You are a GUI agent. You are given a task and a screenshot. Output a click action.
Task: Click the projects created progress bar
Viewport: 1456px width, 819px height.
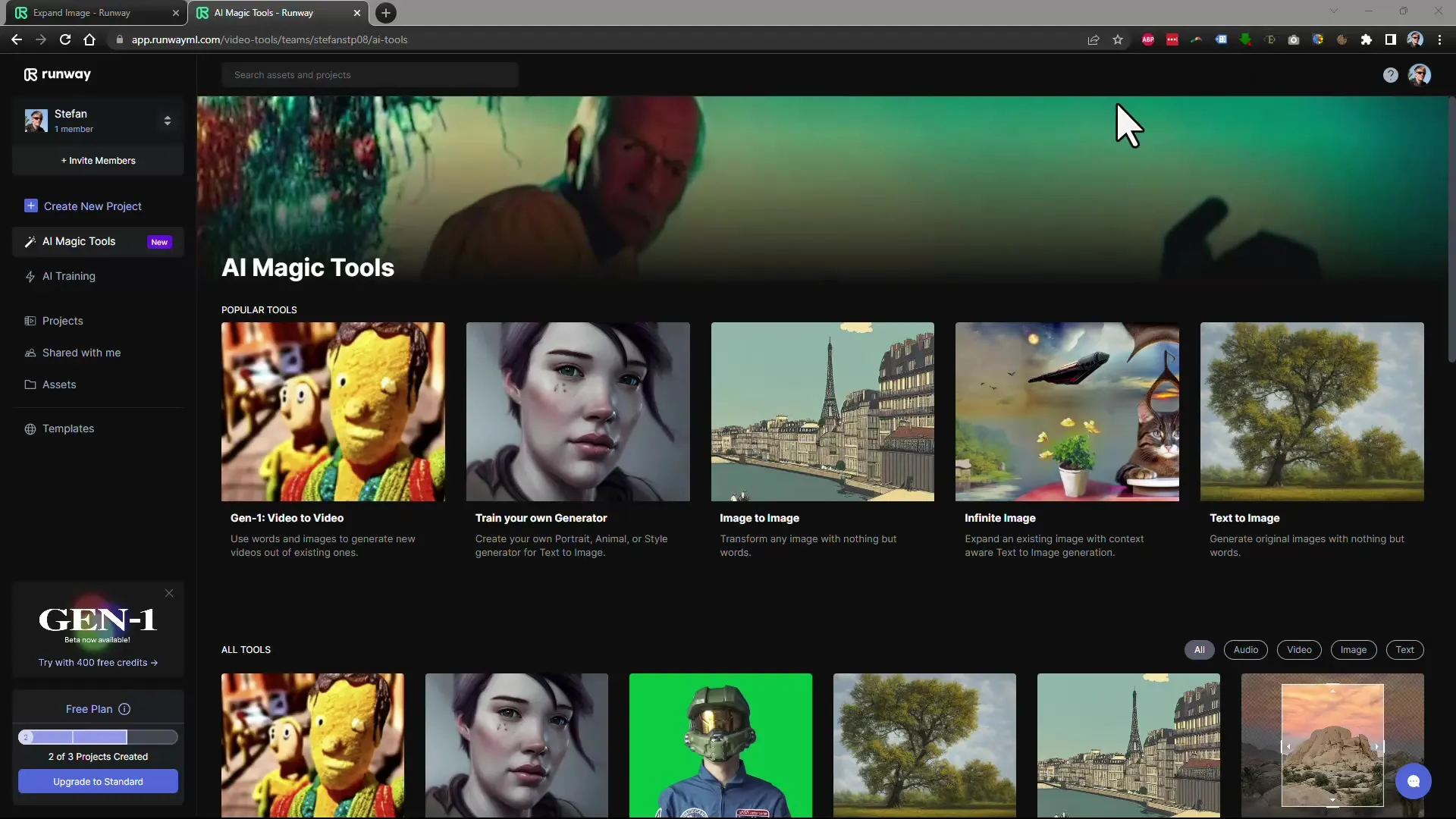pyautogui.click(x=98, y=737)
